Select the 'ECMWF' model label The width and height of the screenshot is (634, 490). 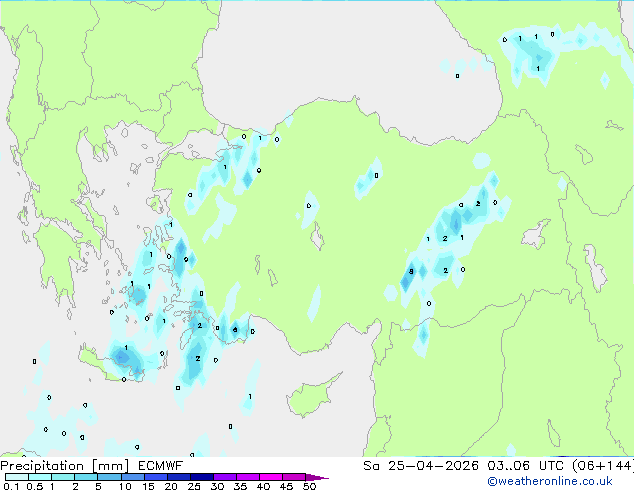(x=160, y=466)
